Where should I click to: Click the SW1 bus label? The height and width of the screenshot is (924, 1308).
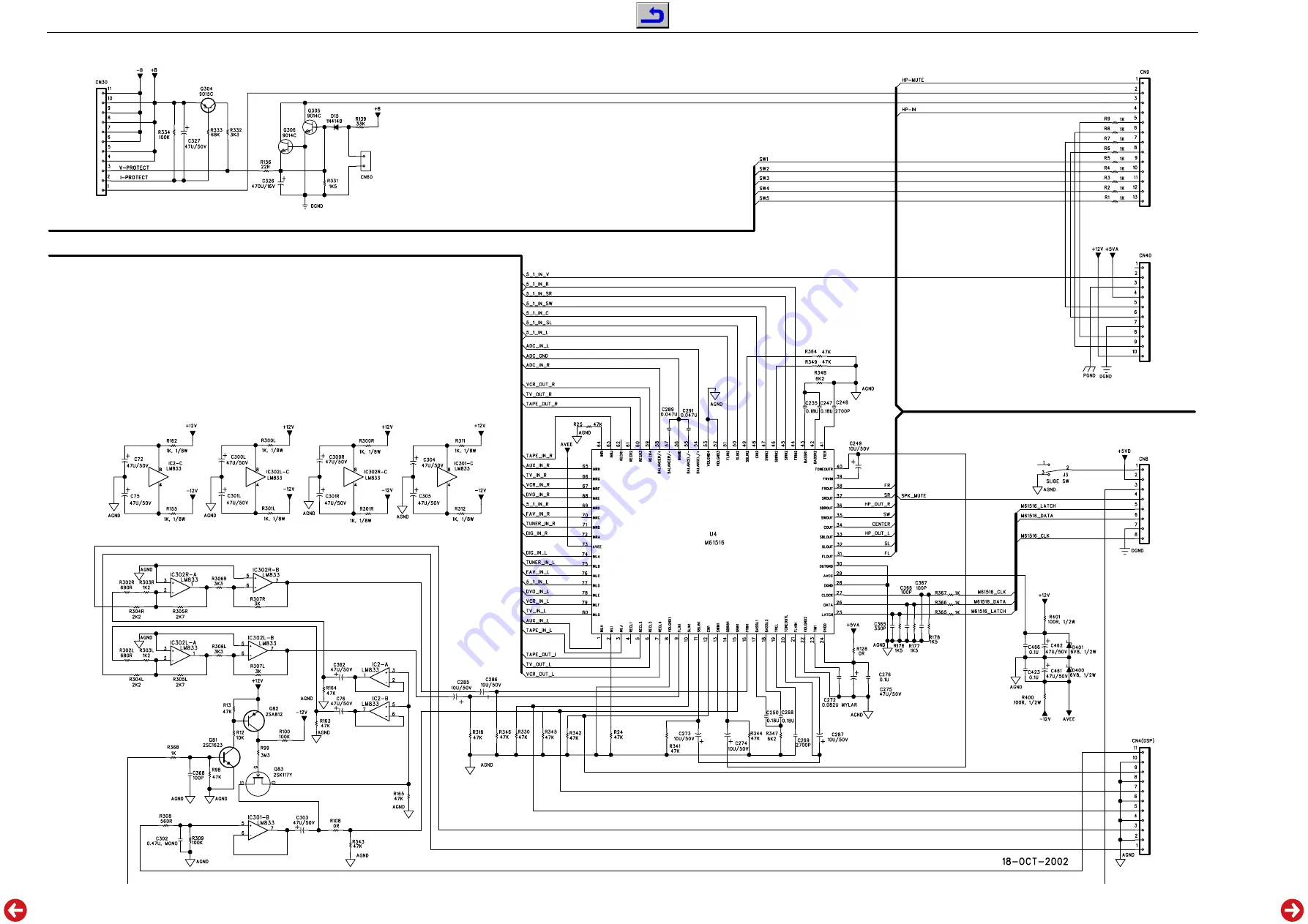tap(763, 159)
